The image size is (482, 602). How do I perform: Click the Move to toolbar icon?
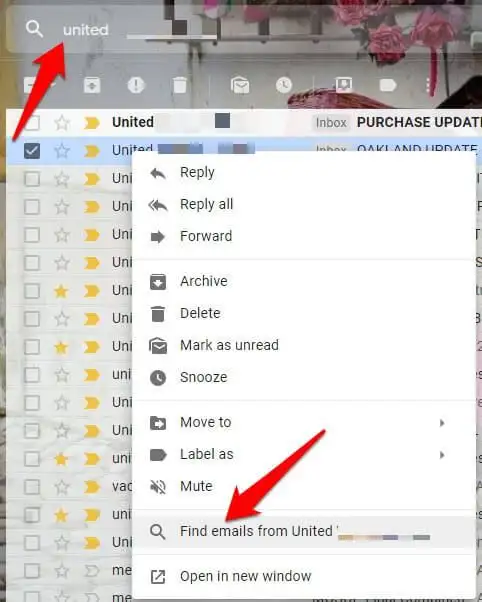coord(344,85)
